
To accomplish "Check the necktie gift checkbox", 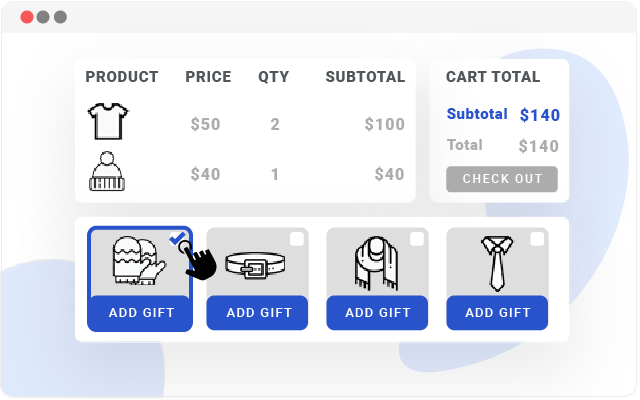I will 537,238.
